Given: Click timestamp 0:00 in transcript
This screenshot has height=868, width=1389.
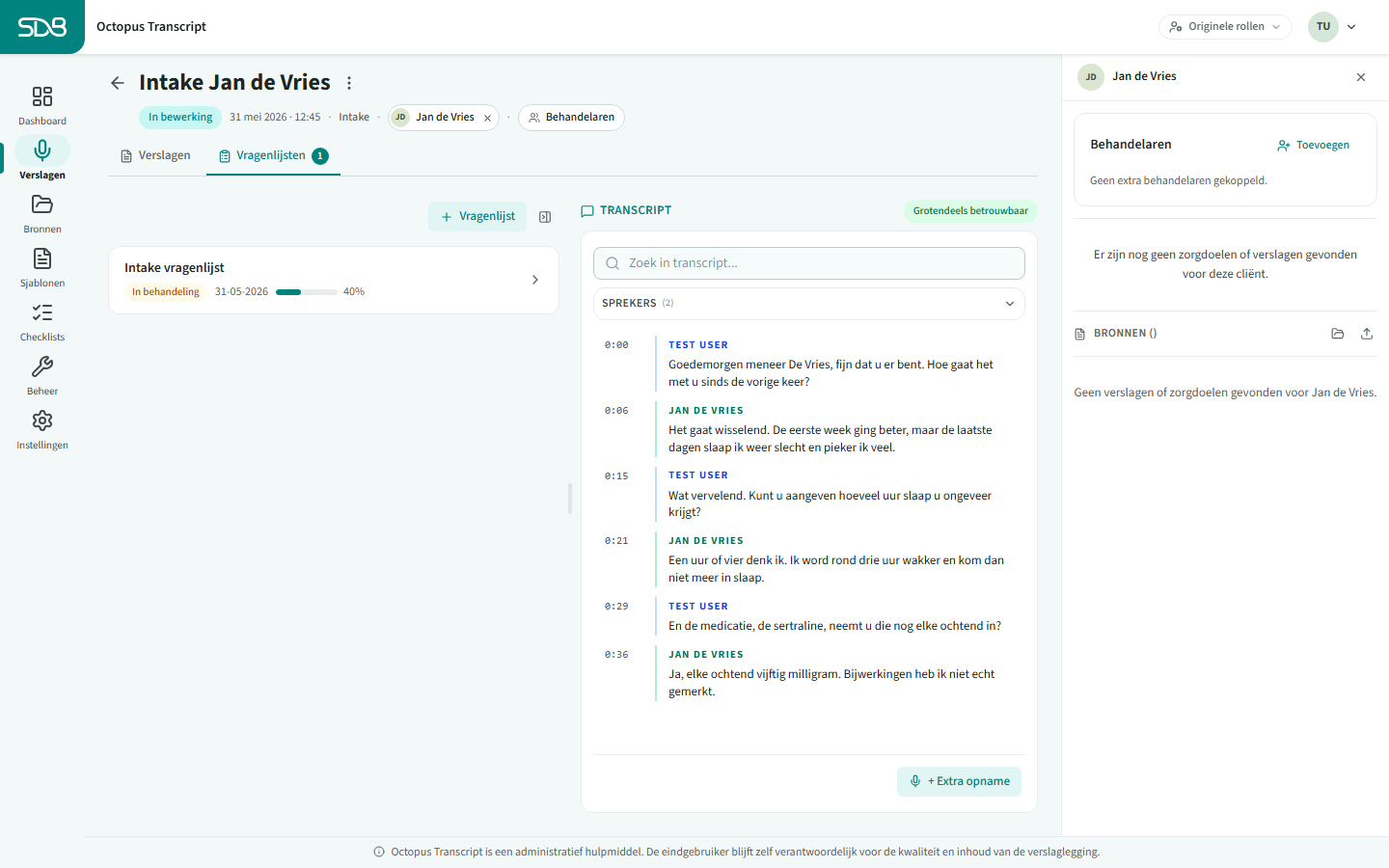Looking at the screenshot, I should 616,345.
